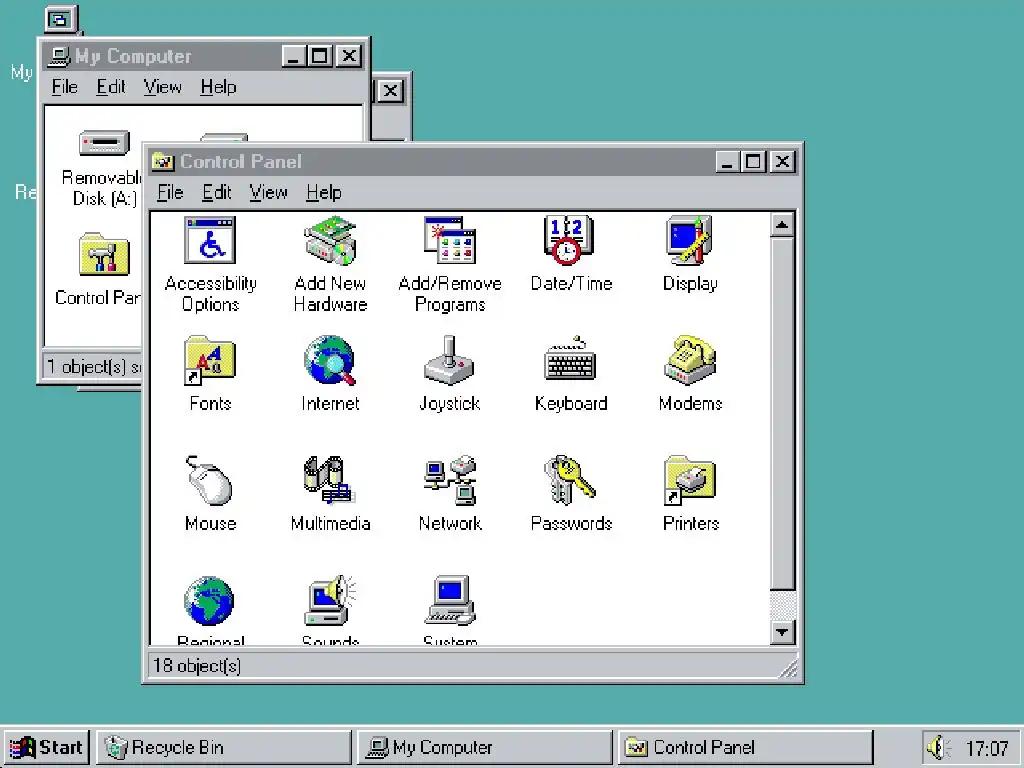
Task: Click the '1 object(s)' My Computer status text
Action: click(93, 366)
